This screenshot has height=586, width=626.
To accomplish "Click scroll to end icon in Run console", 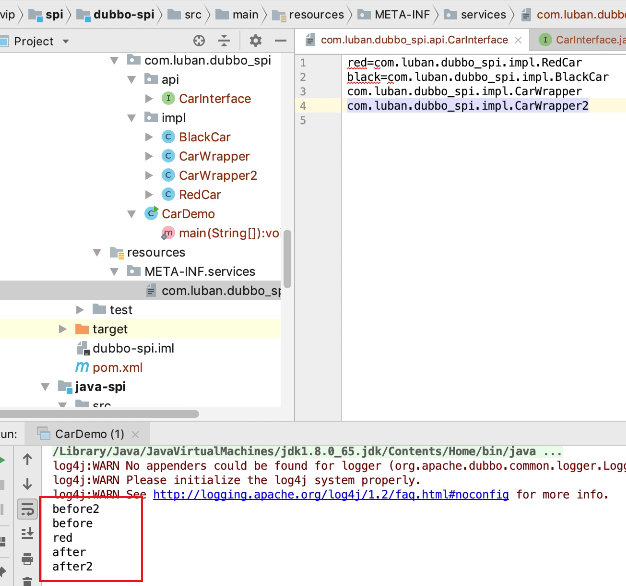I will (27, 534).
